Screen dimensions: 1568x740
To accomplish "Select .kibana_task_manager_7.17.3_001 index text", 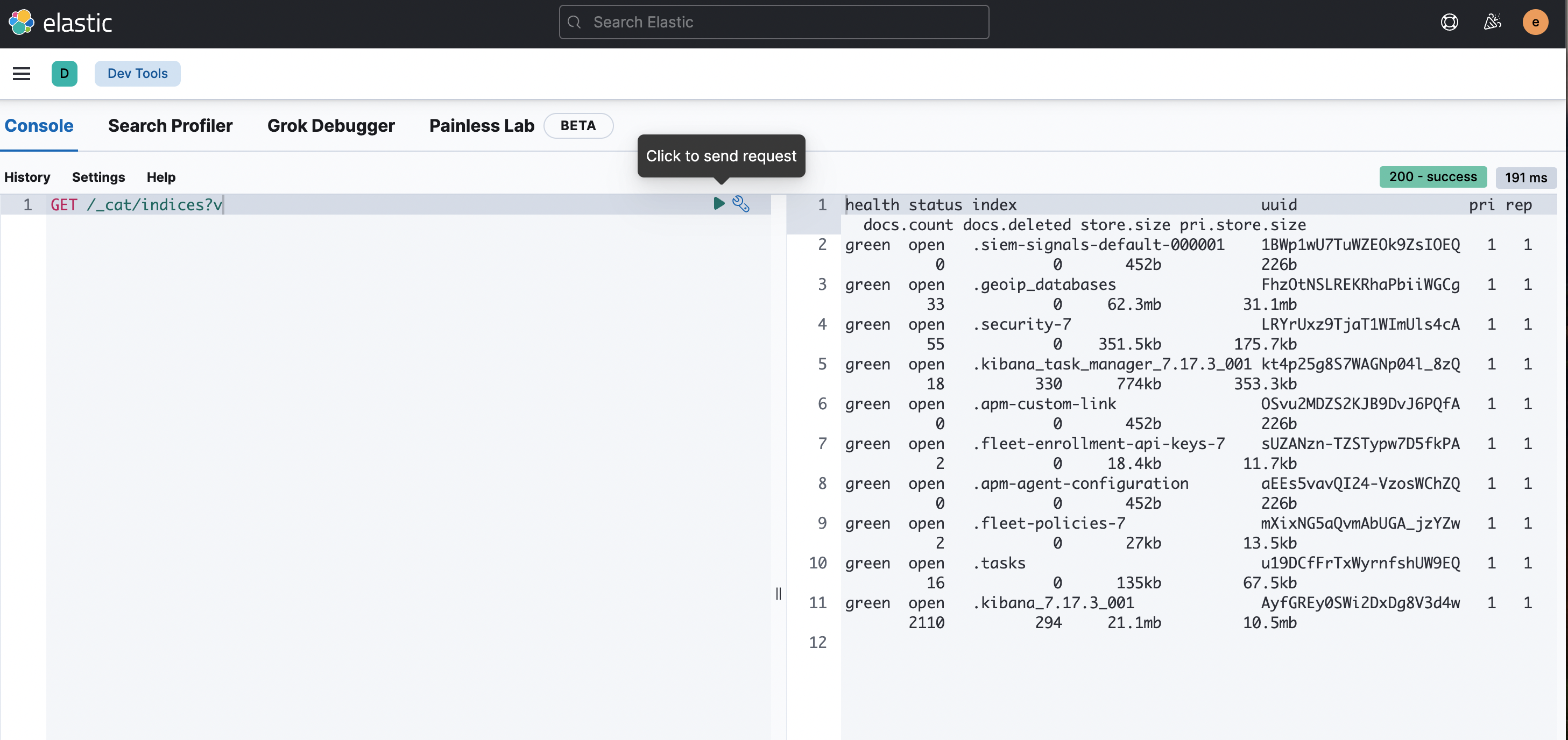I will (x=1112, y=364).
